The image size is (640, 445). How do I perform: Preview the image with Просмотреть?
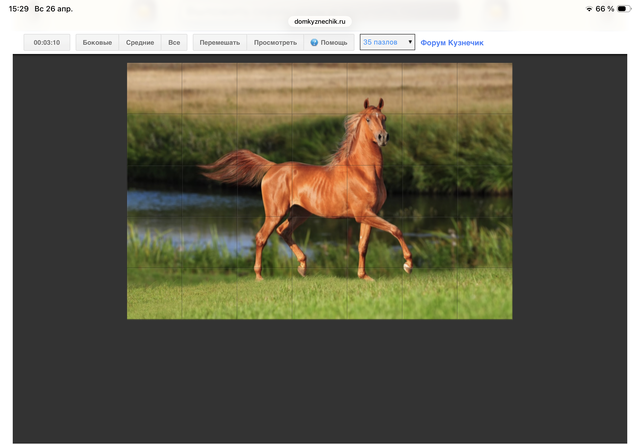(275, 43)
